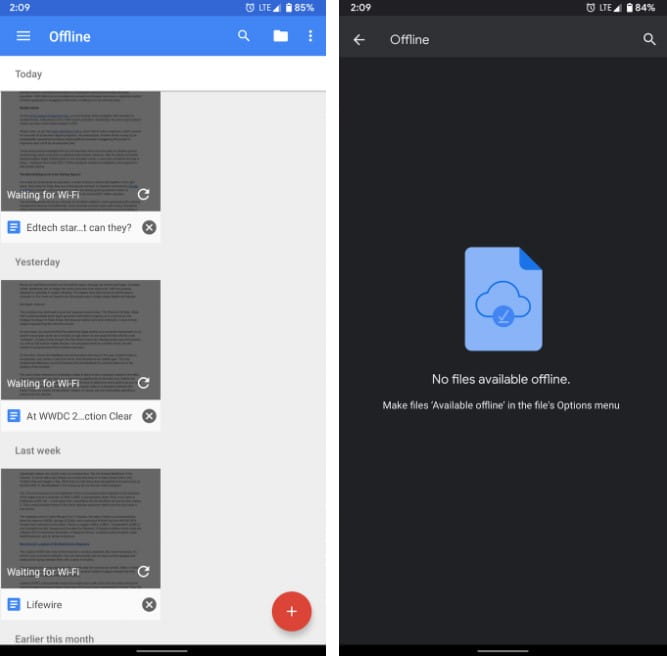Tap the Docs icon beside At WWDC file
Image resolution: width=667 pixels, height=656 pixels.
point(14,416)
